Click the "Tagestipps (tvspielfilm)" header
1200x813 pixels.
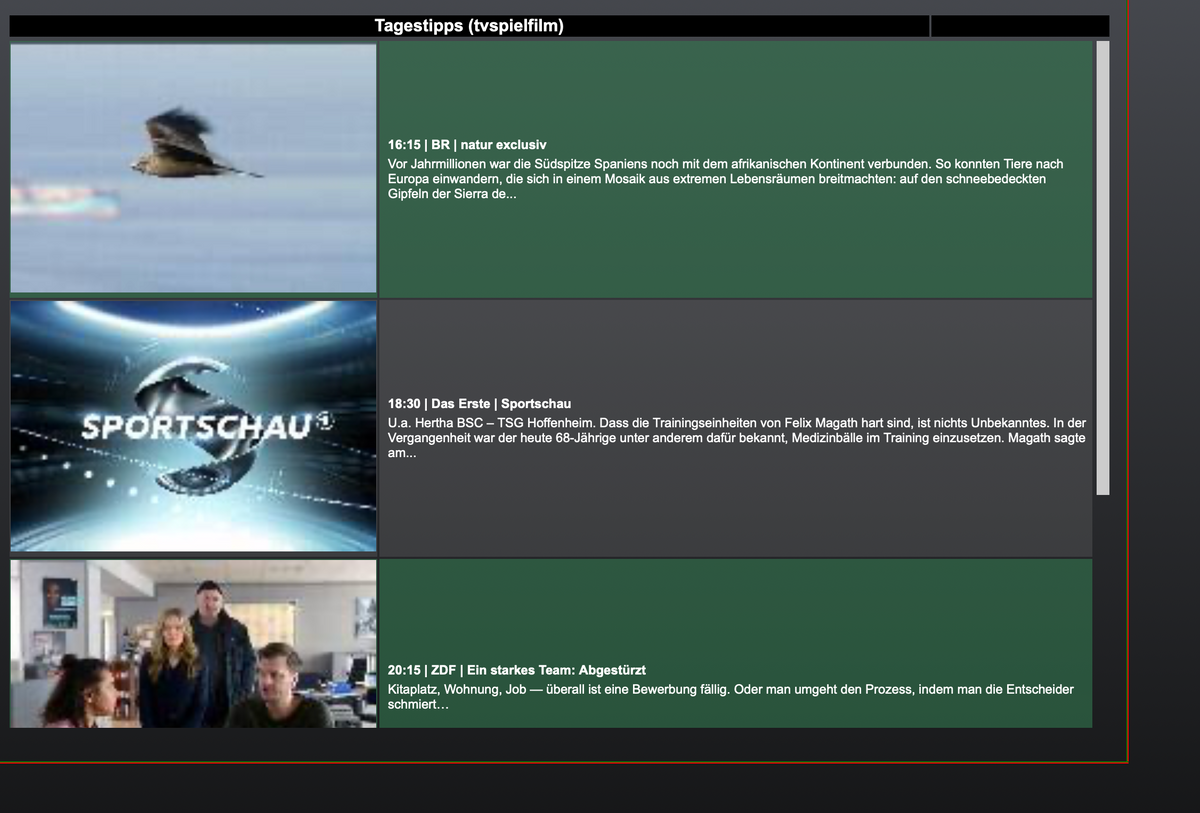pos(469,26)
